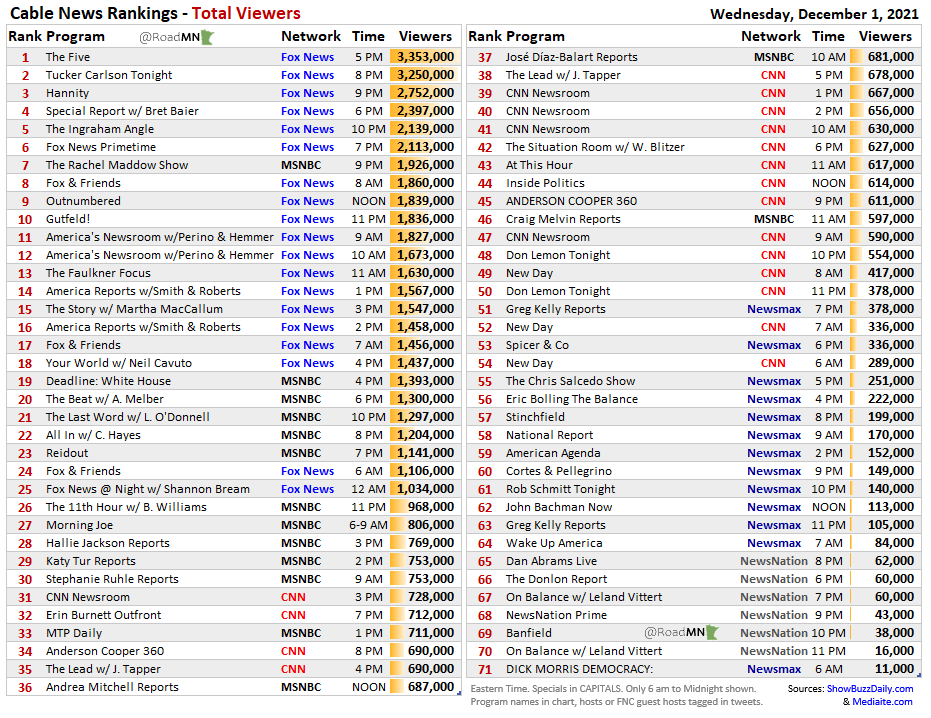
Task: Select 'The Faulkner Focus' row
Action: click(233, 273)
